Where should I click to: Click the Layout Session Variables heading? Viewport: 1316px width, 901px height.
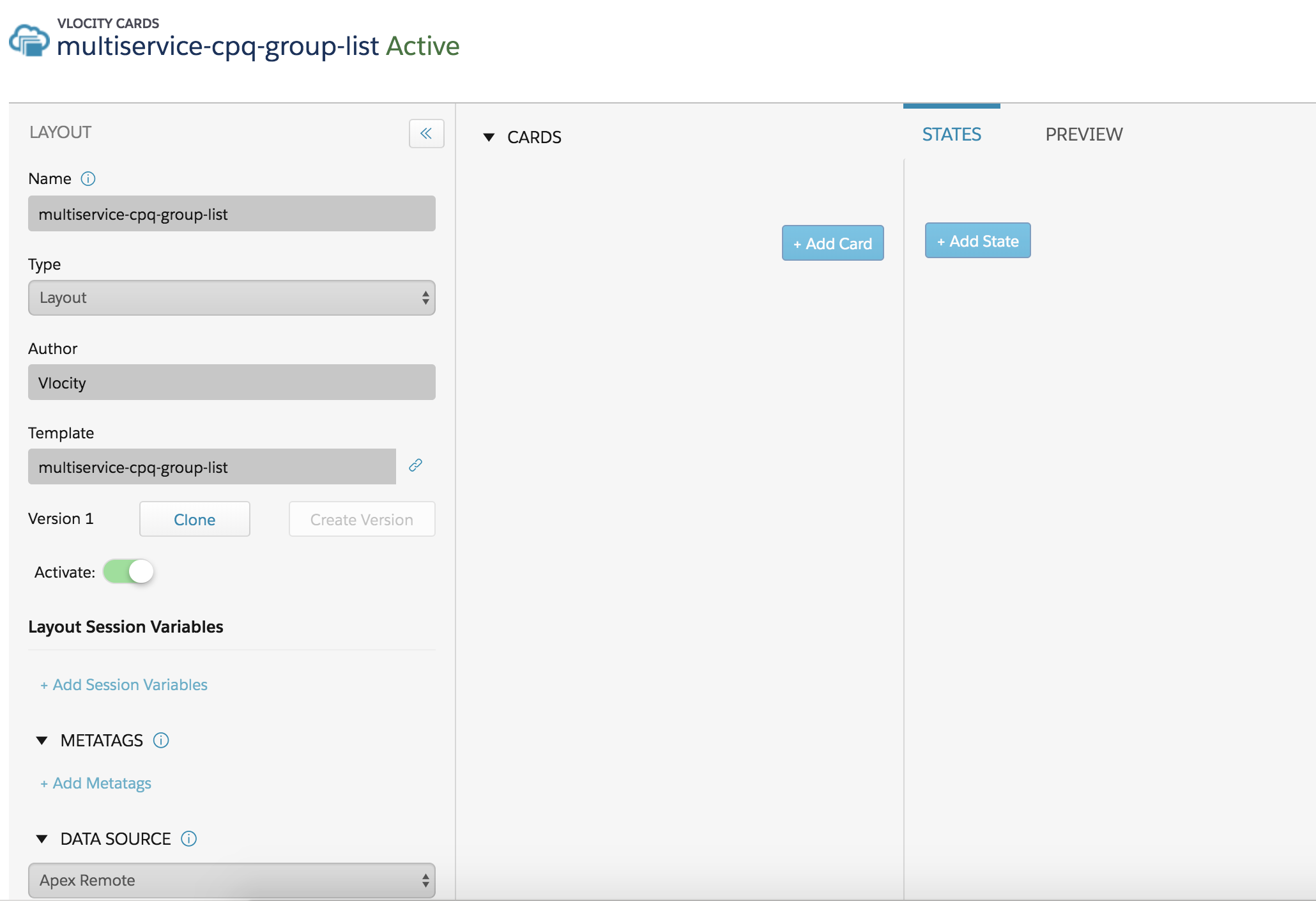(126, 627)
